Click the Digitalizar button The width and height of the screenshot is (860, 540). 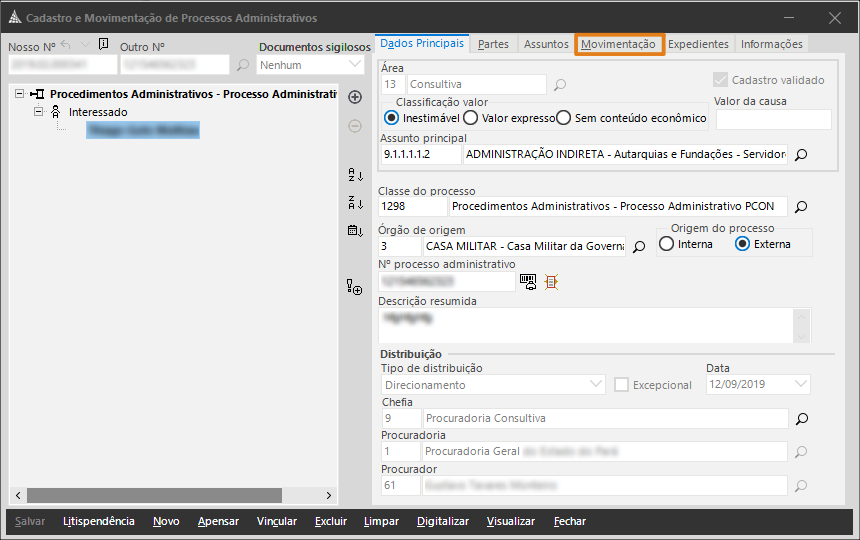(443, 521)
